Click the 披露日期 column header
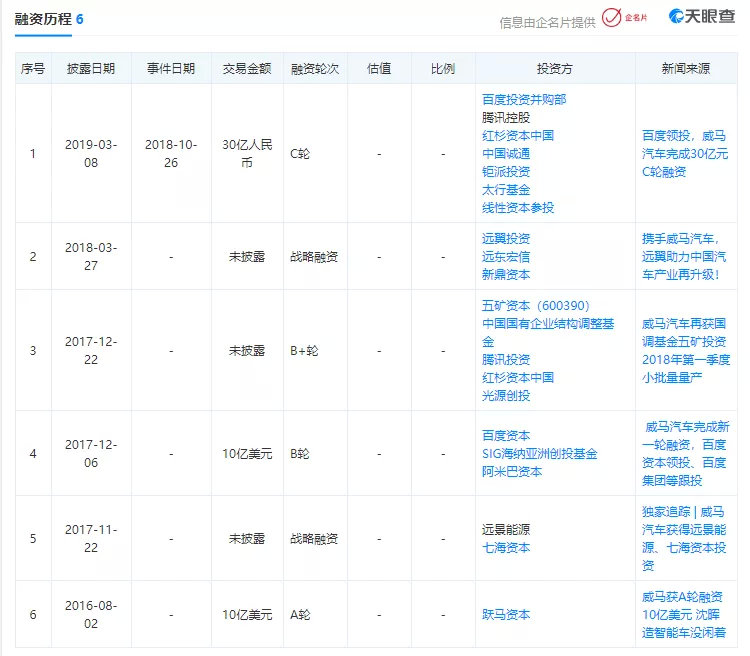Viewport: 750px width, 656px height. (x=91, y=69)
